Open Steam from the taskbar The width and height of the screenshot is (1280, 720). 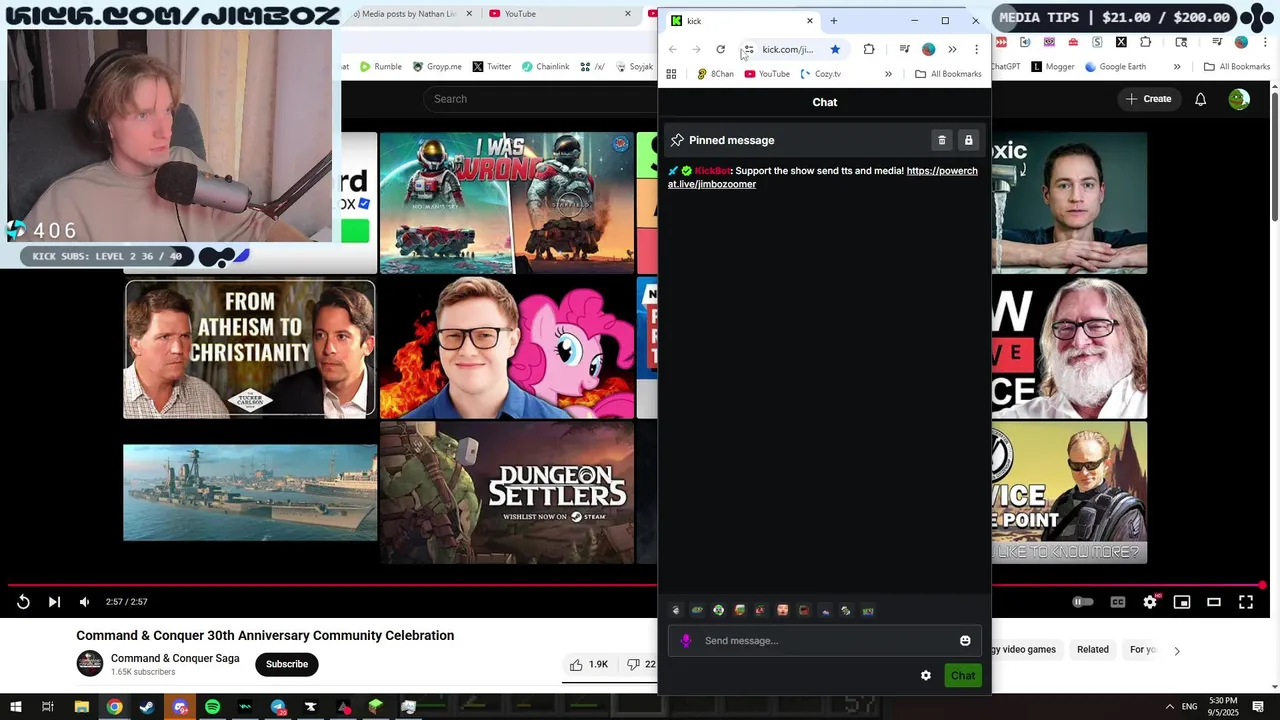click(x=147, y=707)
